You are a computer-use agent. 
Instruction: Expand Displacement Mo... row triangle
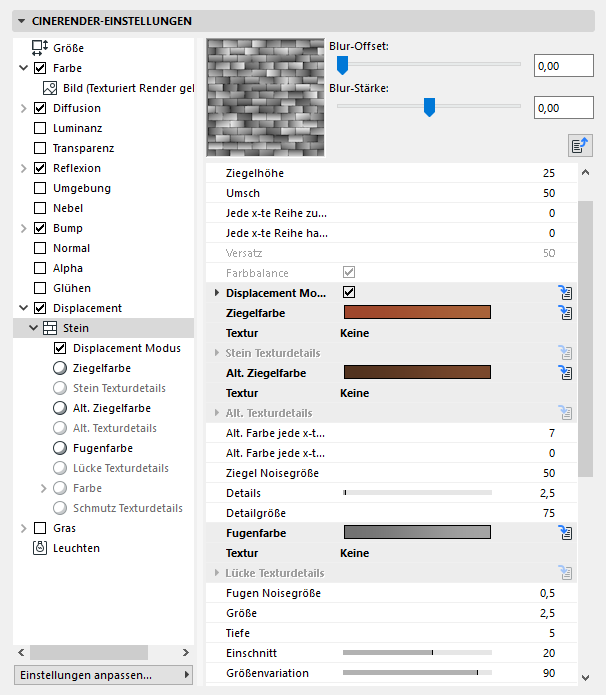pos(217,293)
